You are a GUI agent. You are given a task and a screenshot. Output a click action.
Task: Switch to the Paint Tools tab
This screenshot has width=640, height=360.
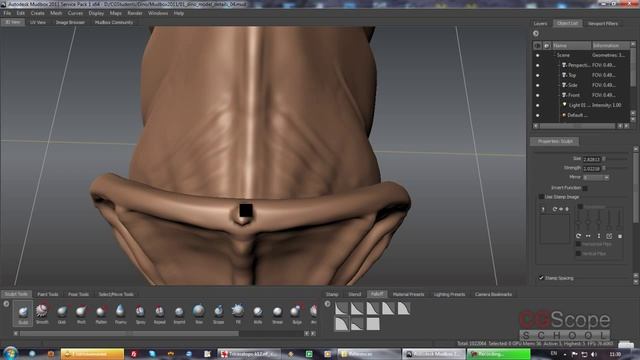pyautogui.click(x=48, y=294)
